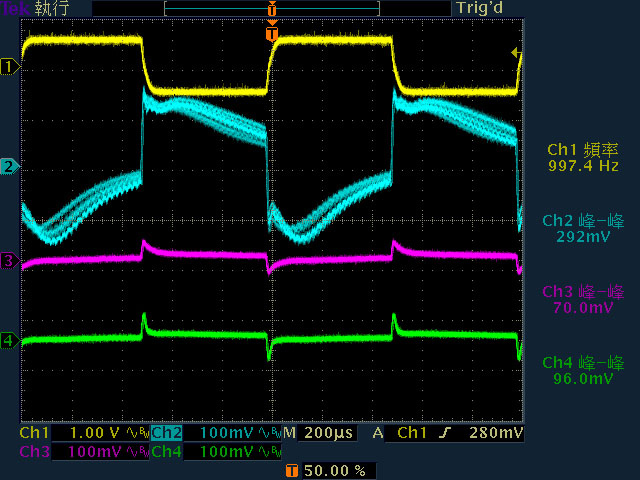Click the 280mV trigger level readout
Viewport: 640px width, 480px height.
496,433
